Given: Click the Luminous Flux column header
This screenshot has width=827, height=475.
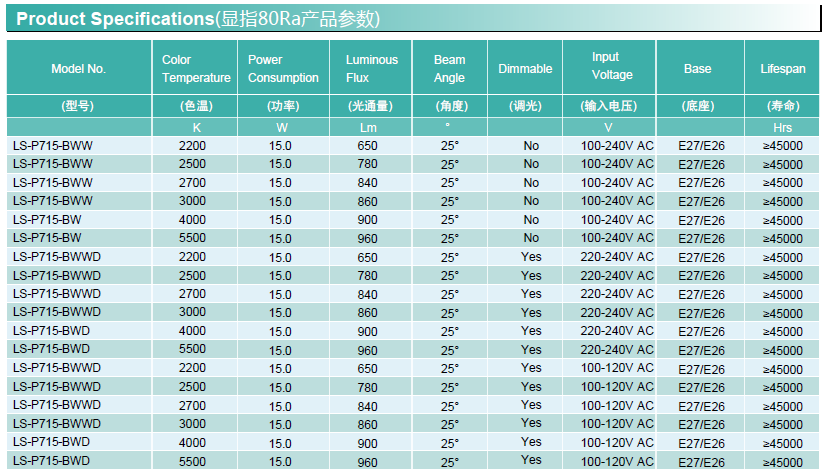Looking at the screenshot, I should pyautogui.click(x=371, y=69).
